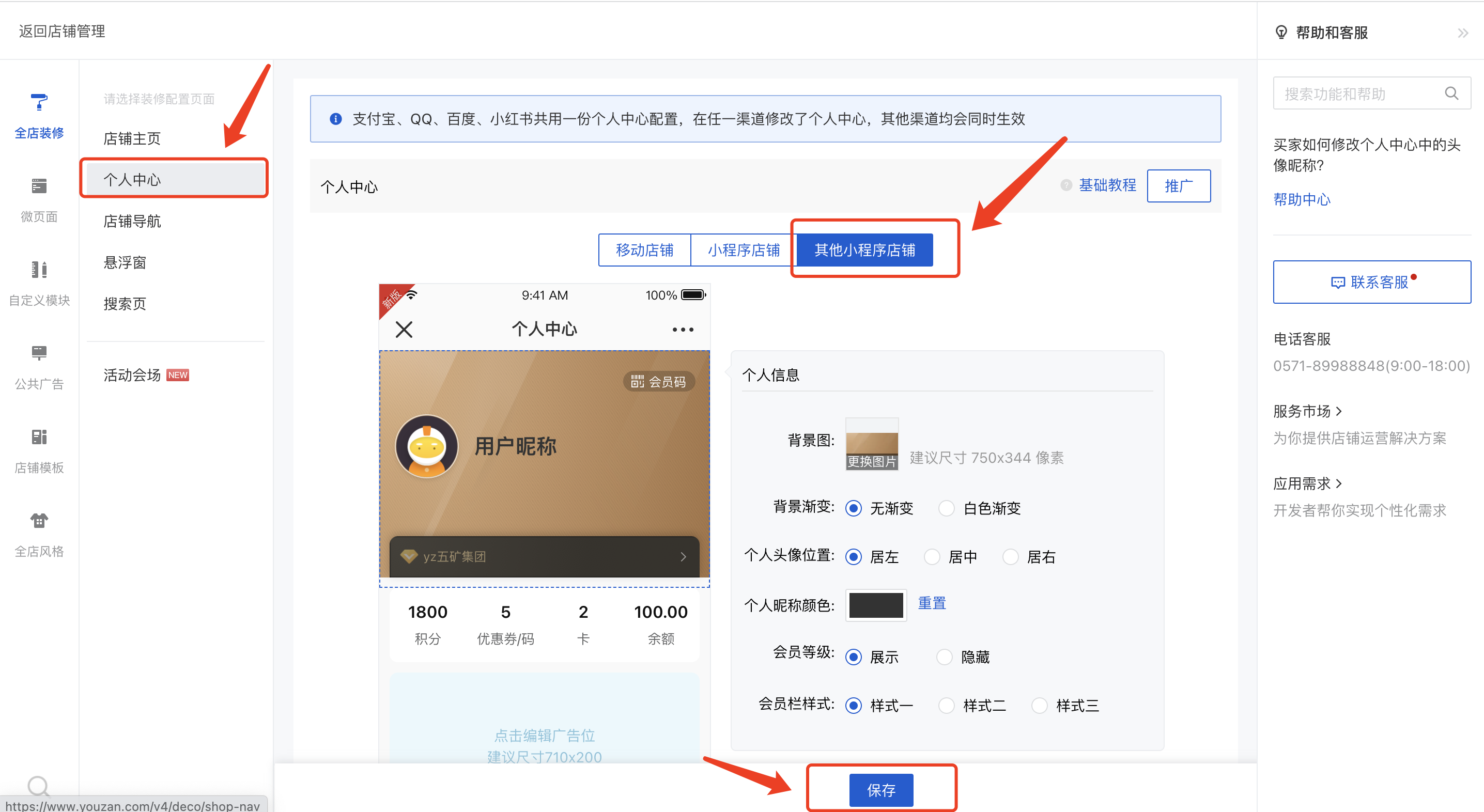Open the nickname color swatch picker
The width and height of the screenshot is (1484, 812).
(875, 605)
